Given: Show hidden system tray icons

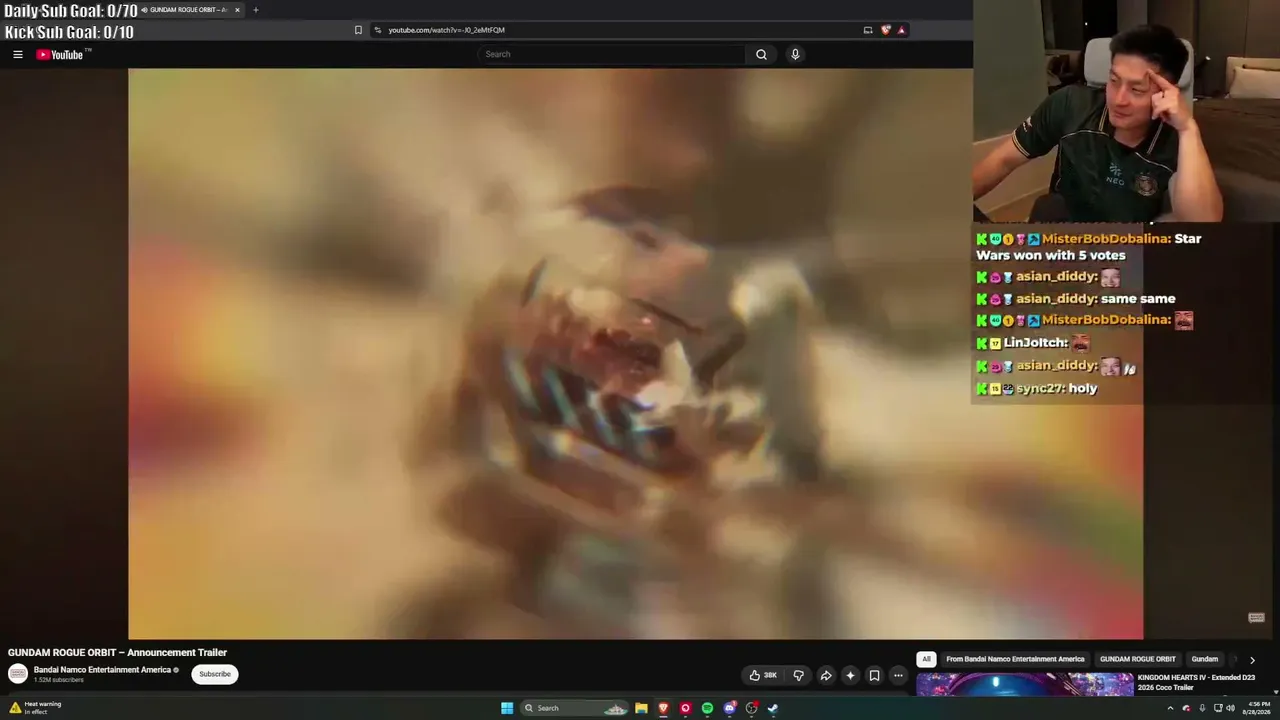Looking at the screenshot, I should pos(1170,708).
